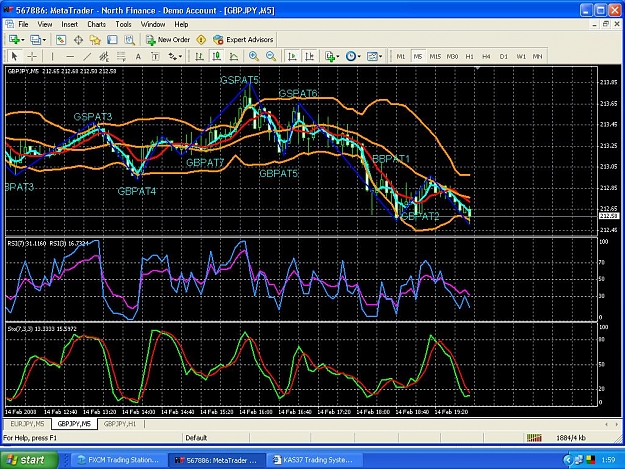The image size is (625, 469).
Task: Click the GBPJPY,M5 chart tab
Action: pos(74,424)
